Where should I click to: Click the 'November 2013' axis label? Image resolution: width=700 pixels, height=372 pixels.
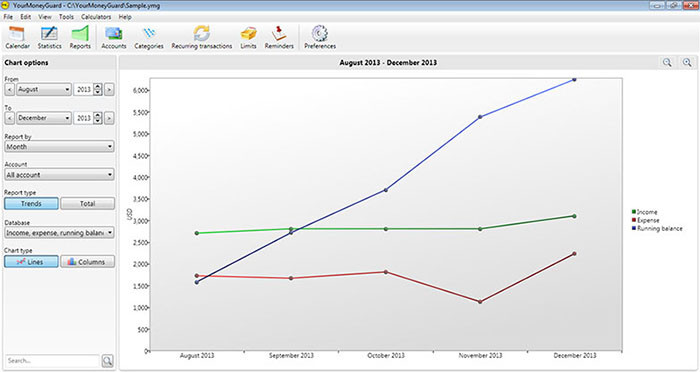click(480, 355)
